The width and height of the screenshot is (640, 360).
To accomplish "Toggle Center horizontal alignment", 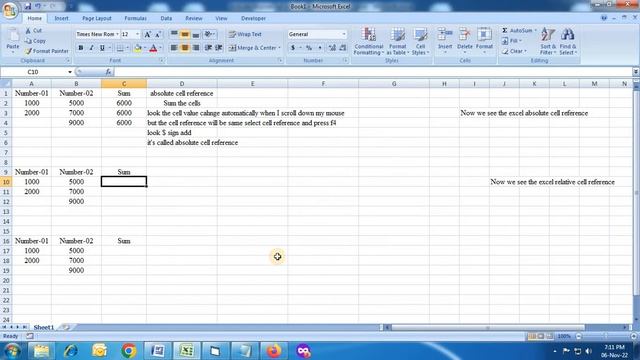I will coord(185,48).
